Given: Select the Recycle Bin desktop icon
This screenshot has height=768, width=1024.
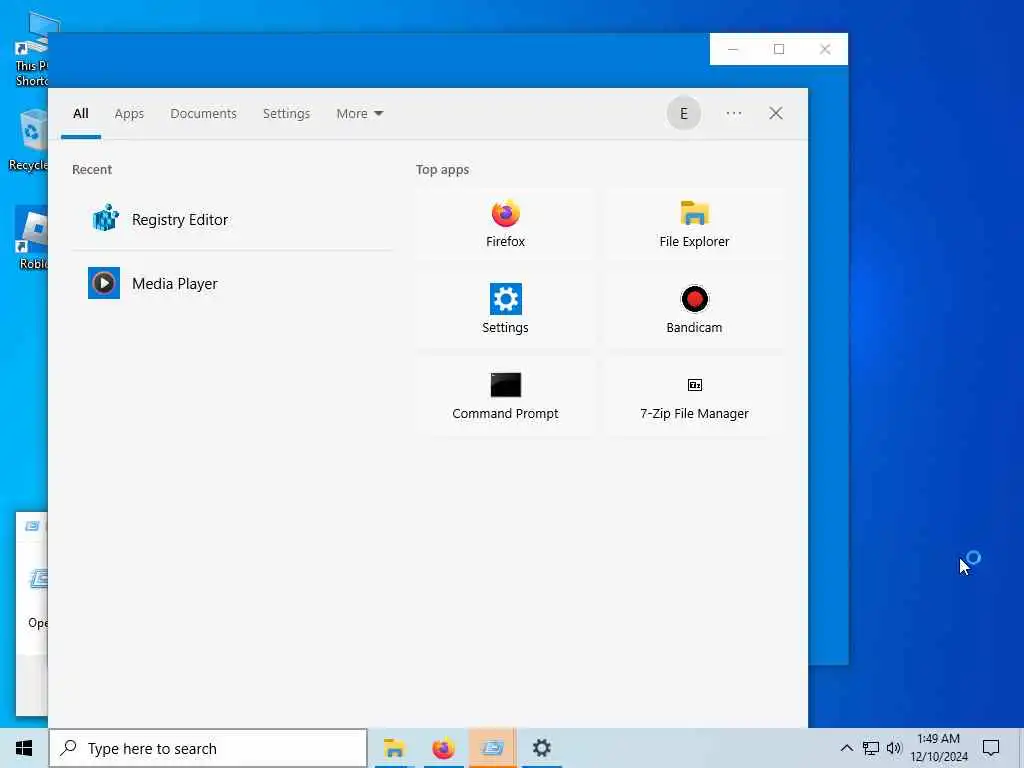Looking at the screenshot, I should 27,140.
